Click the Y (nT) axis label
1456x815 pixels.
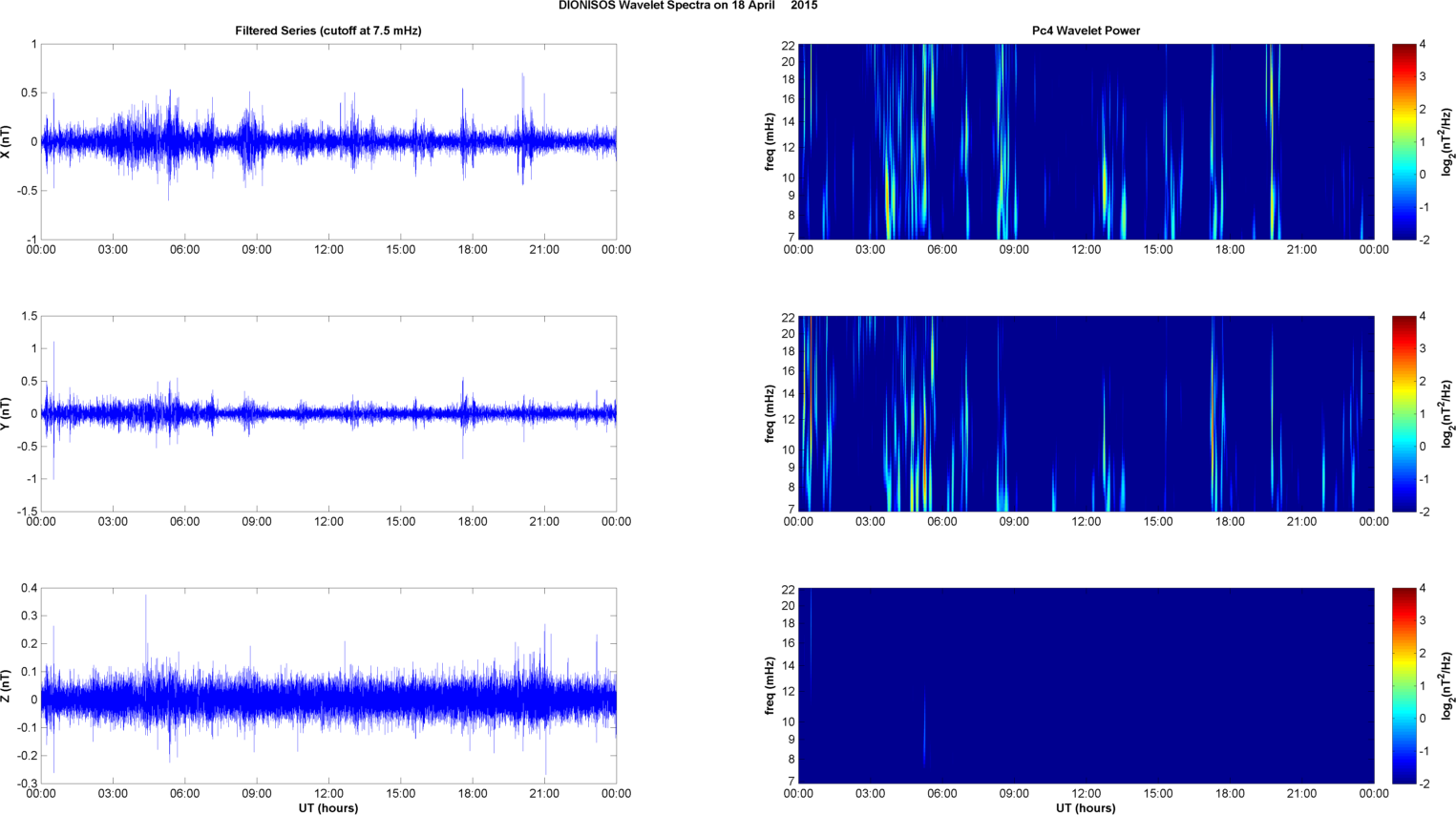[7, 413]
